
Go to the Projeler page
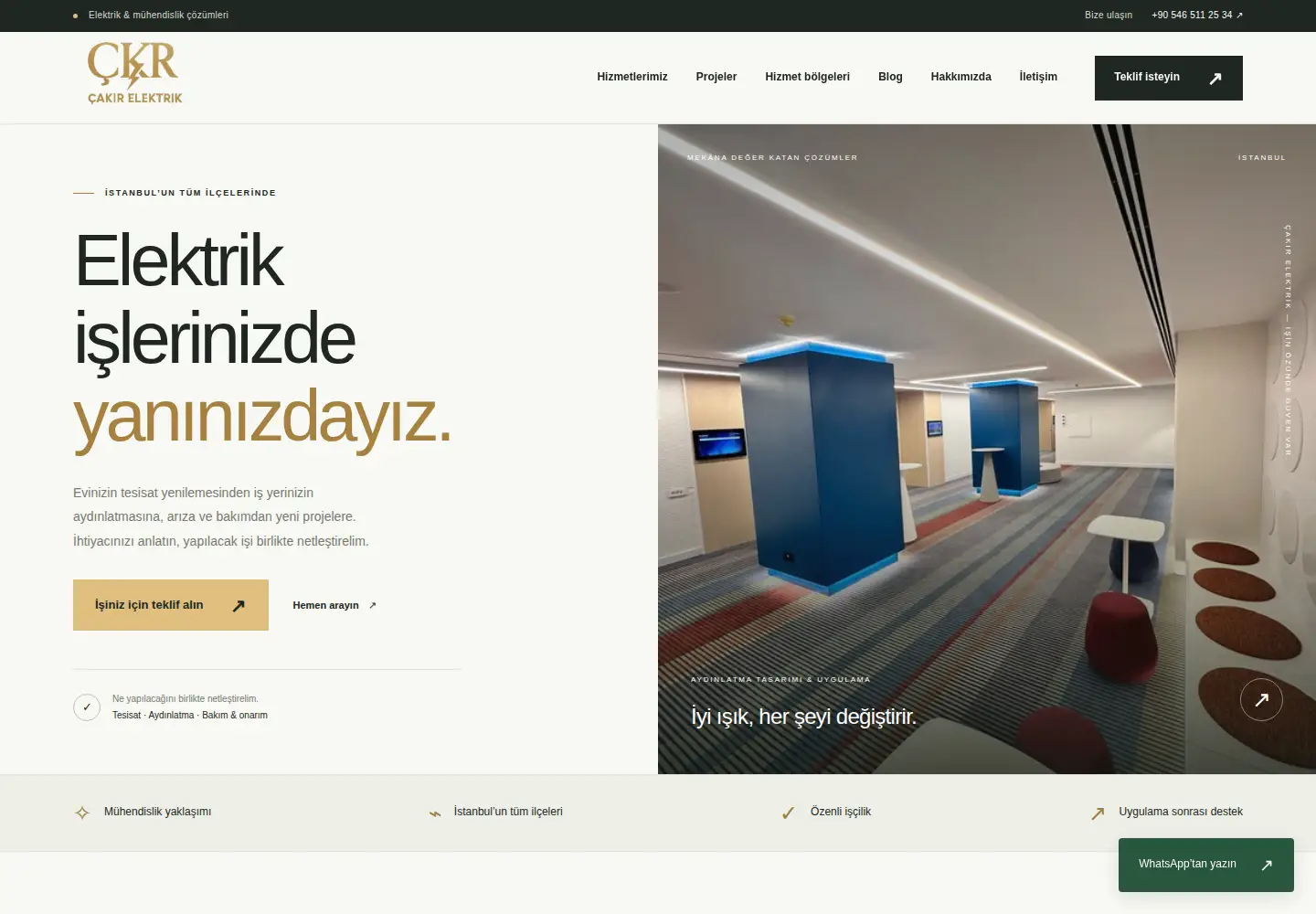click(716, 77)
